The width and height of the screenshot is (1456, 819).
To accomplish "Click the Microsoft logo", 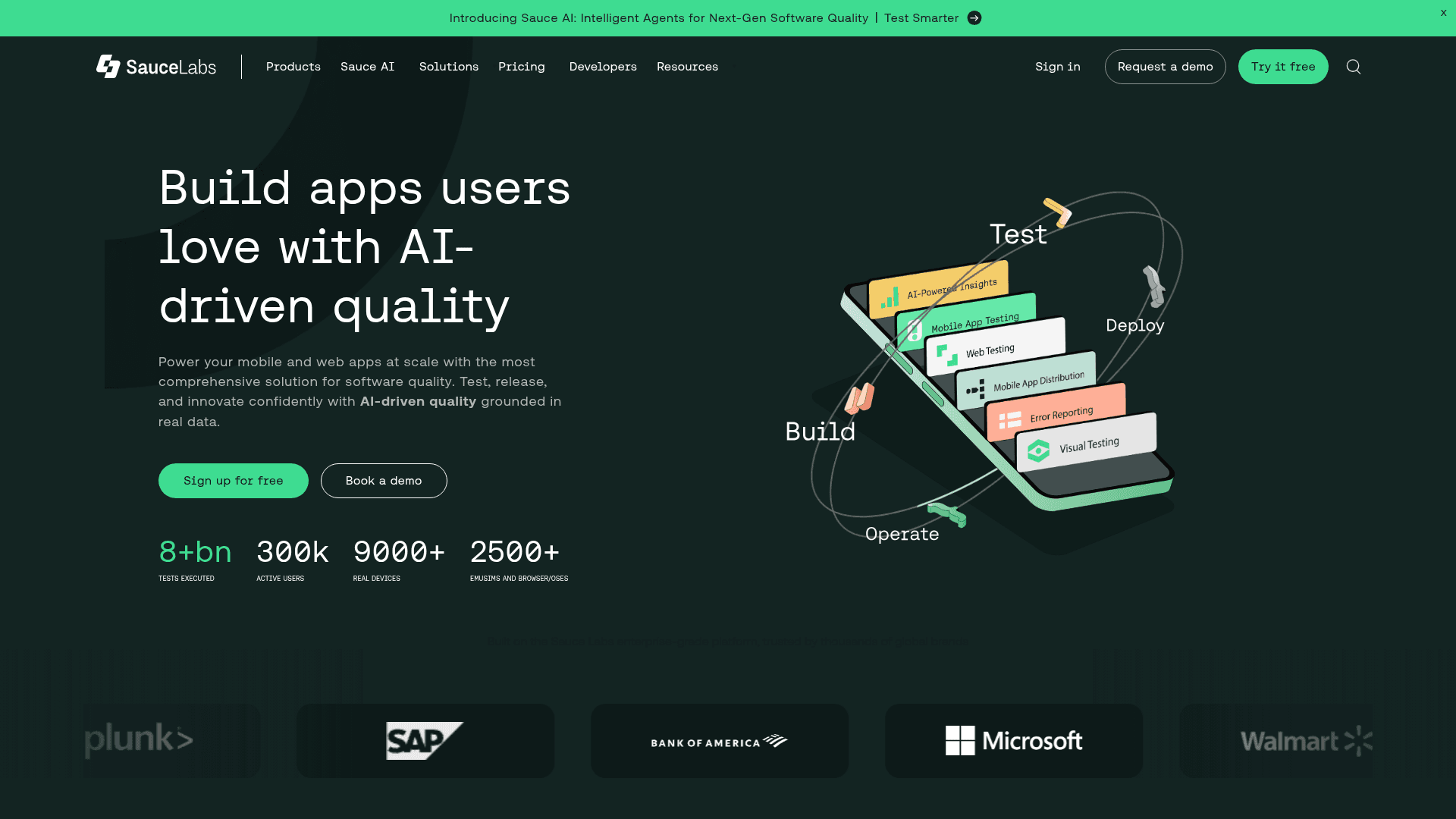I will (x=1014, y=741).
